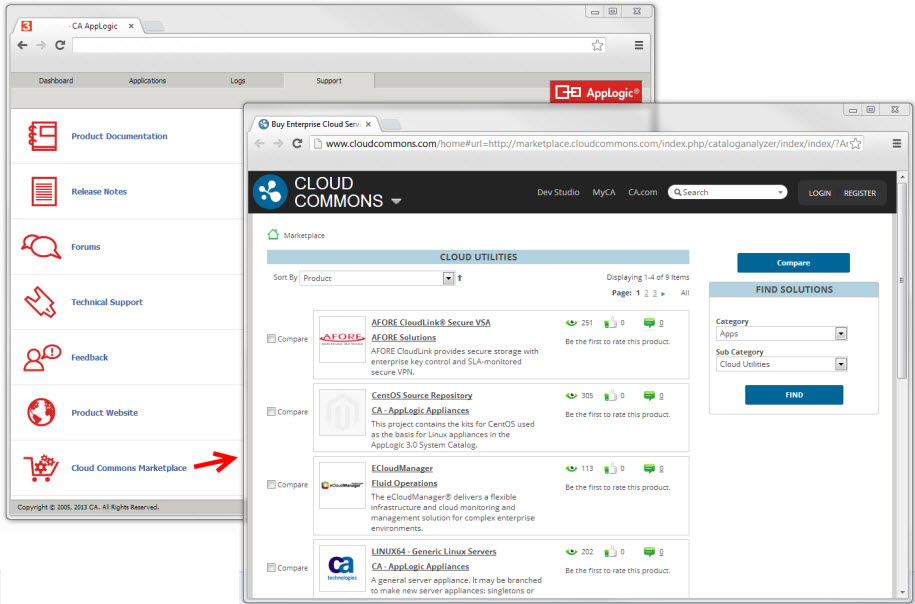Check Compare for LINUX64 Generic Linux Servers
Image resolution: width=915 pixels, height=604 pixels.
(x=271, y=567)
